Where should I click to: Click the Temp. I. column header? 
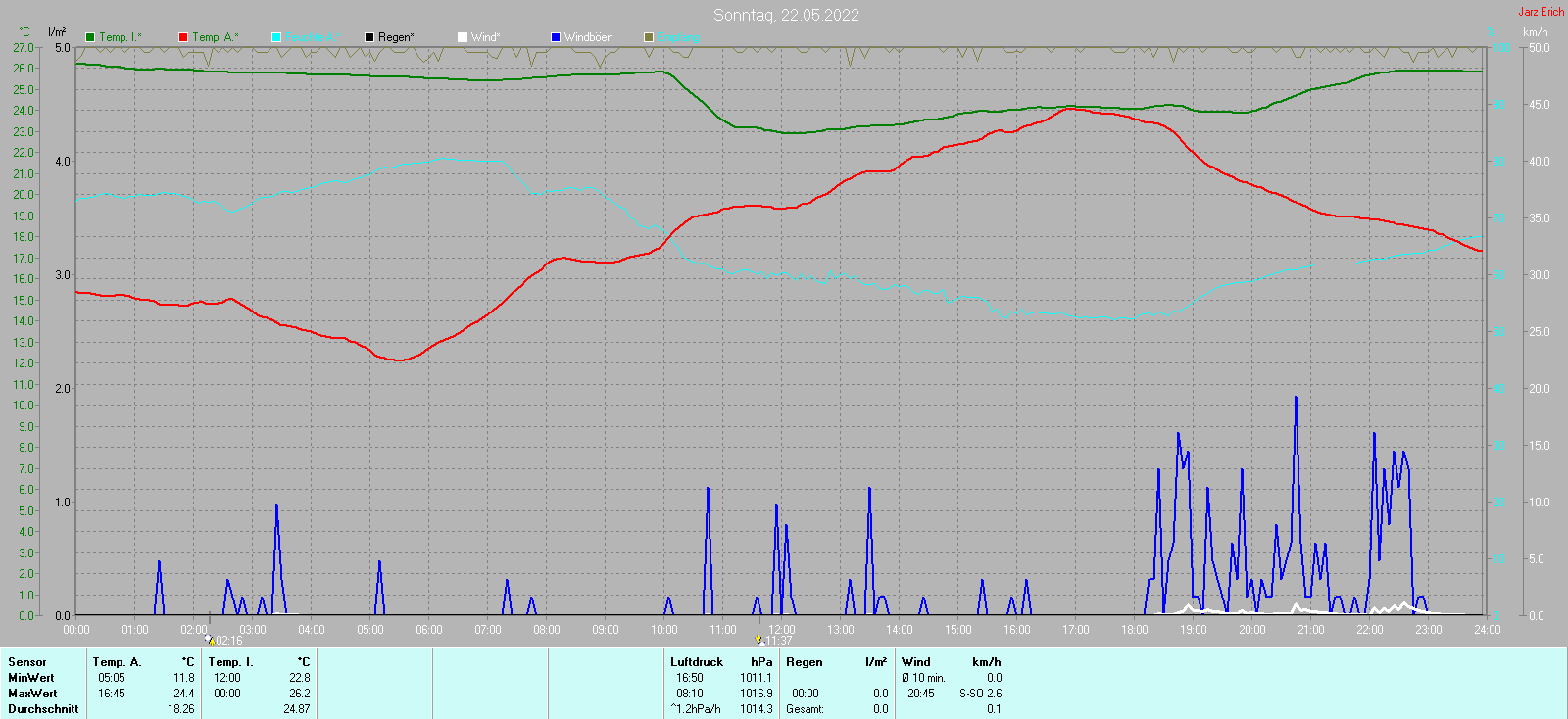(230, 662)
